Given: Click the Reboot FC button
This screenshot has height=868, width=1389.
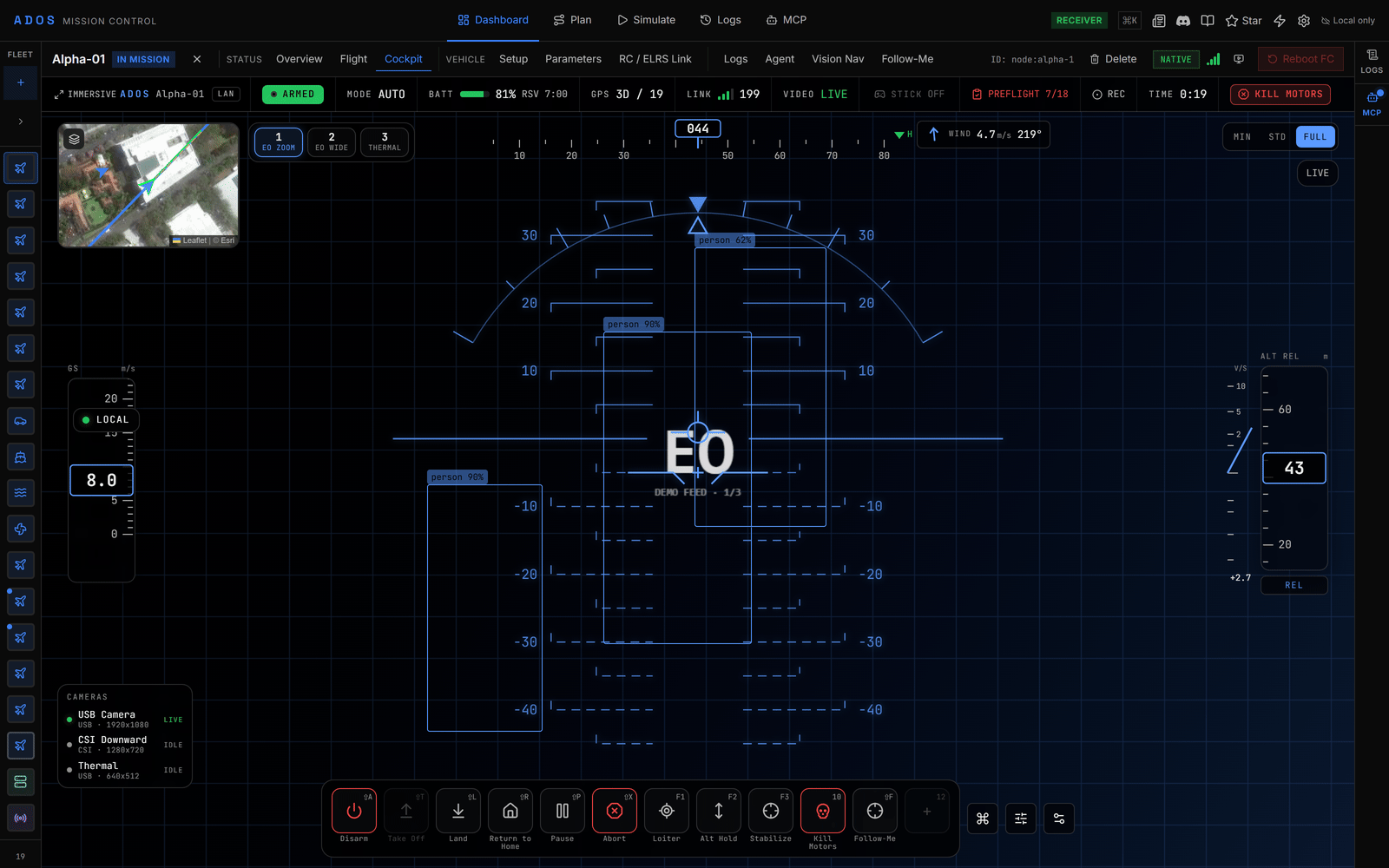Looking at the screenshot, I should point(1300,59).
